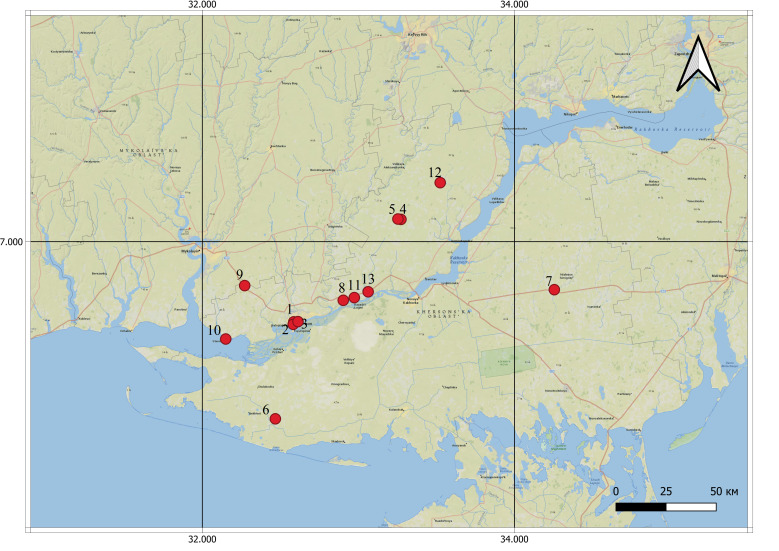Click the Mykolaiv city label
Image resolution: width=779 pixels, height=551 pixels.
click(x=192, y=250)
